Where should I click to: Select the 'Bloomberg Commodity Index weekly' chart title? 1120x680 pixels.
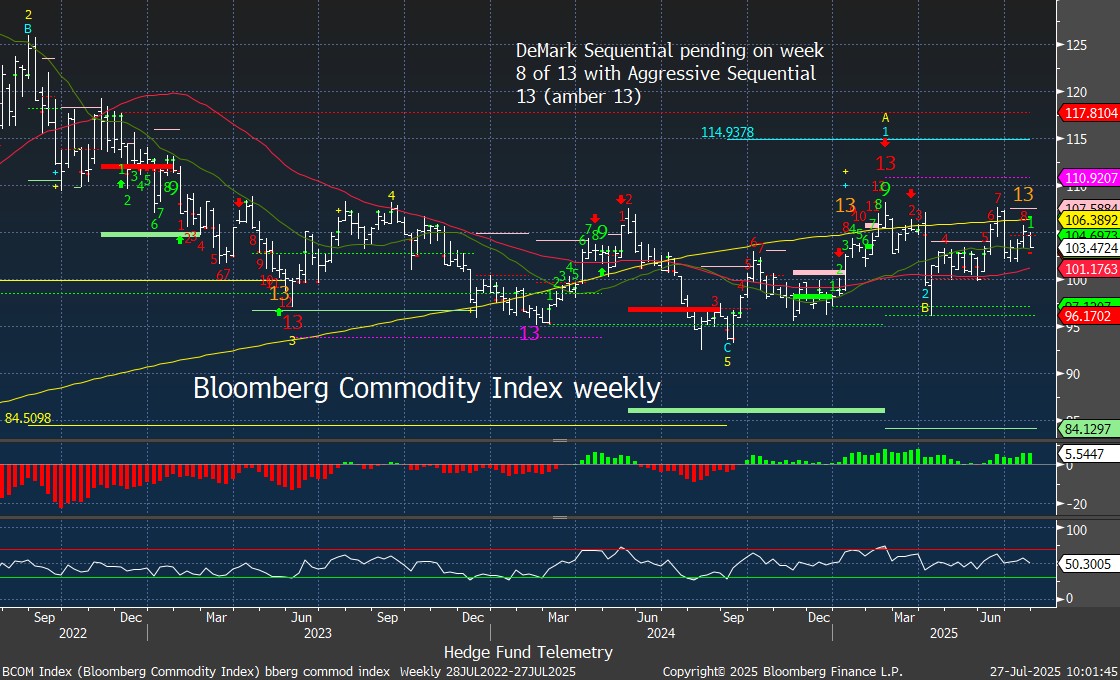[x=427, y=389]
